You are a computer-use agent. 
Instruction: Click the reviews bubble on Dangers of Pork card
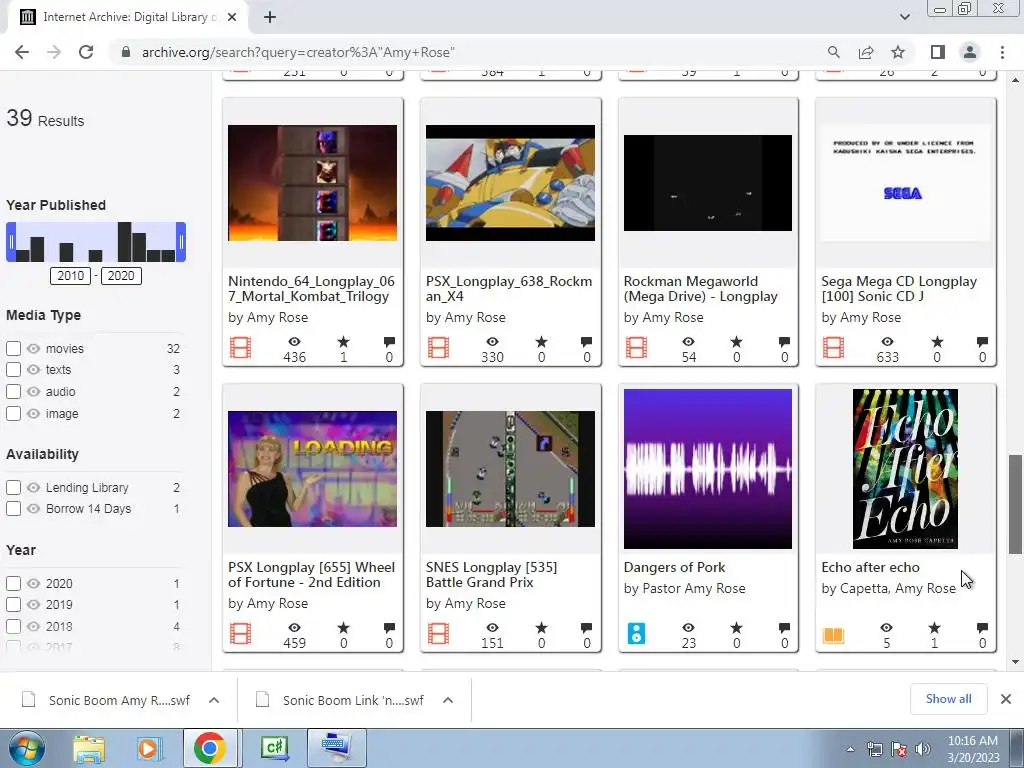[x=784, y=628]
